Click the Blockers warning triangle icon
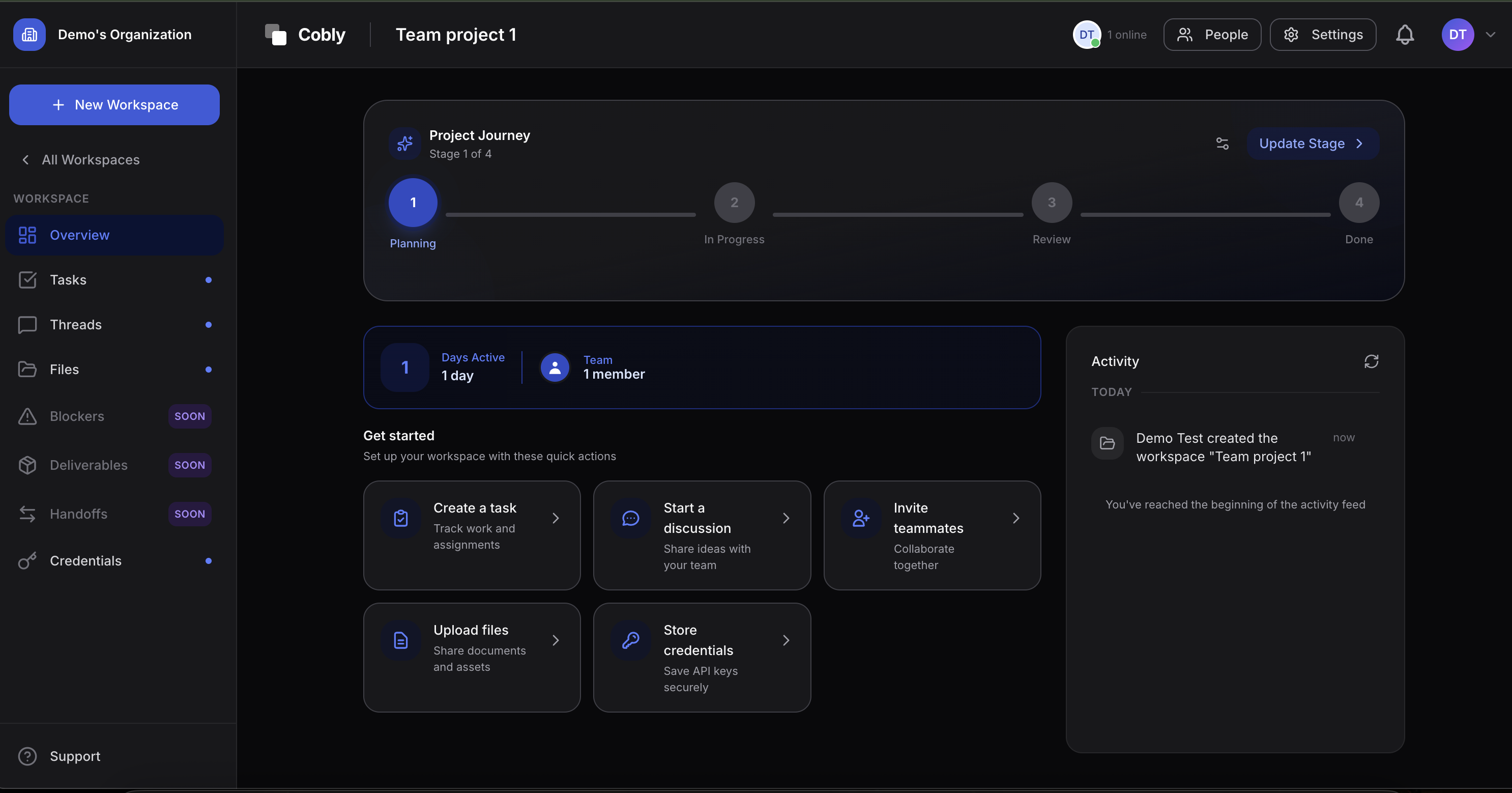Screen dimensions: 1512x793 [x=27, y=416]
